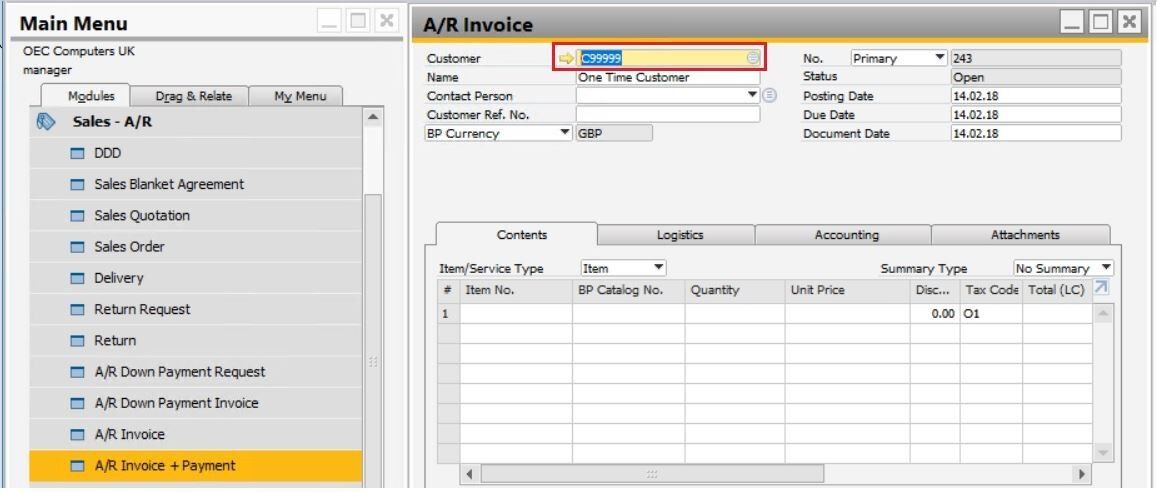Click the A/R Invoice entry icon
The width and height of the screenshot is (1157, 492).
click(x=77, y=434)
